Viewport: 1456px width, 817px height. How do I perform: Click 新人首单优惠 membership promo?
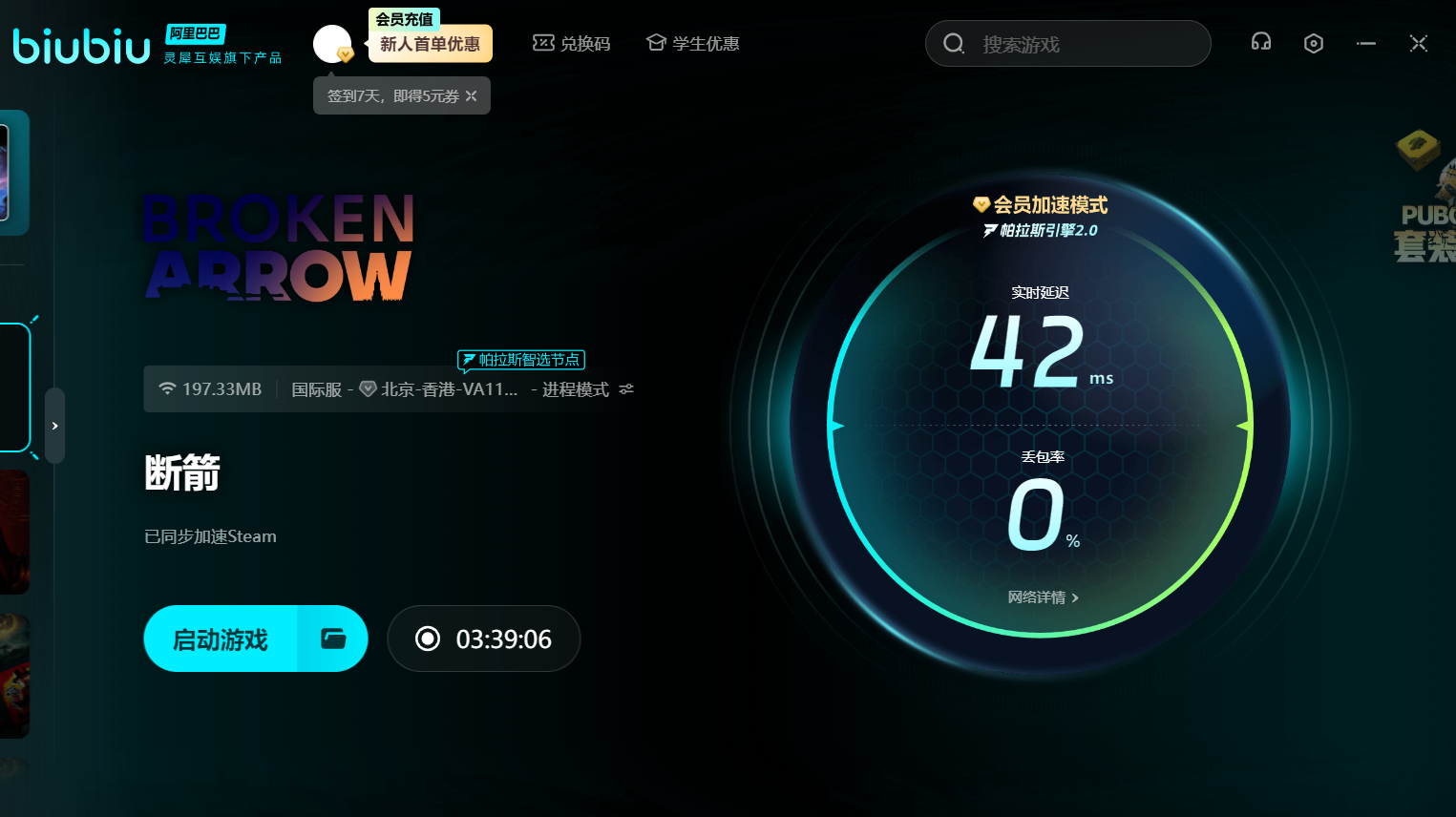[430, 44]
